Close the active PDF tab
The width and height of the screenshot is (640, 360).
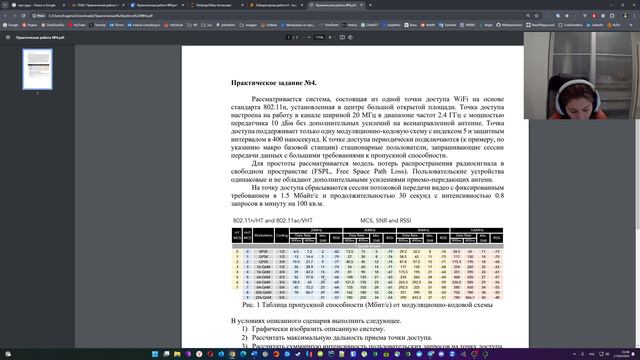[361, 5]
